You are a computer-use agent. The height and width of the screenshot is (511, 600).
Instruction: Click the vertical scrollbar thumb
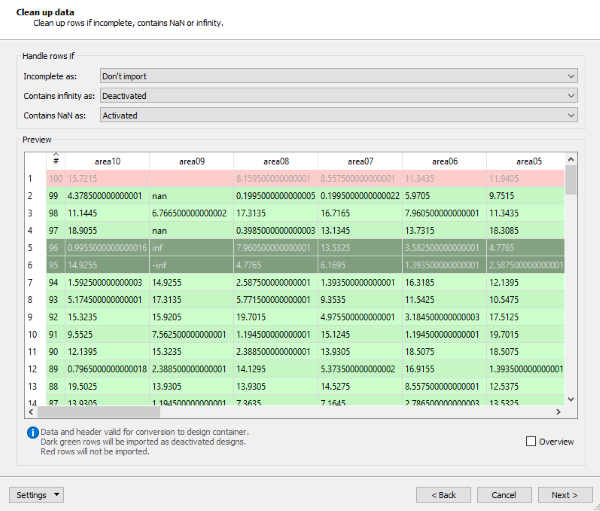pos(571,180)
